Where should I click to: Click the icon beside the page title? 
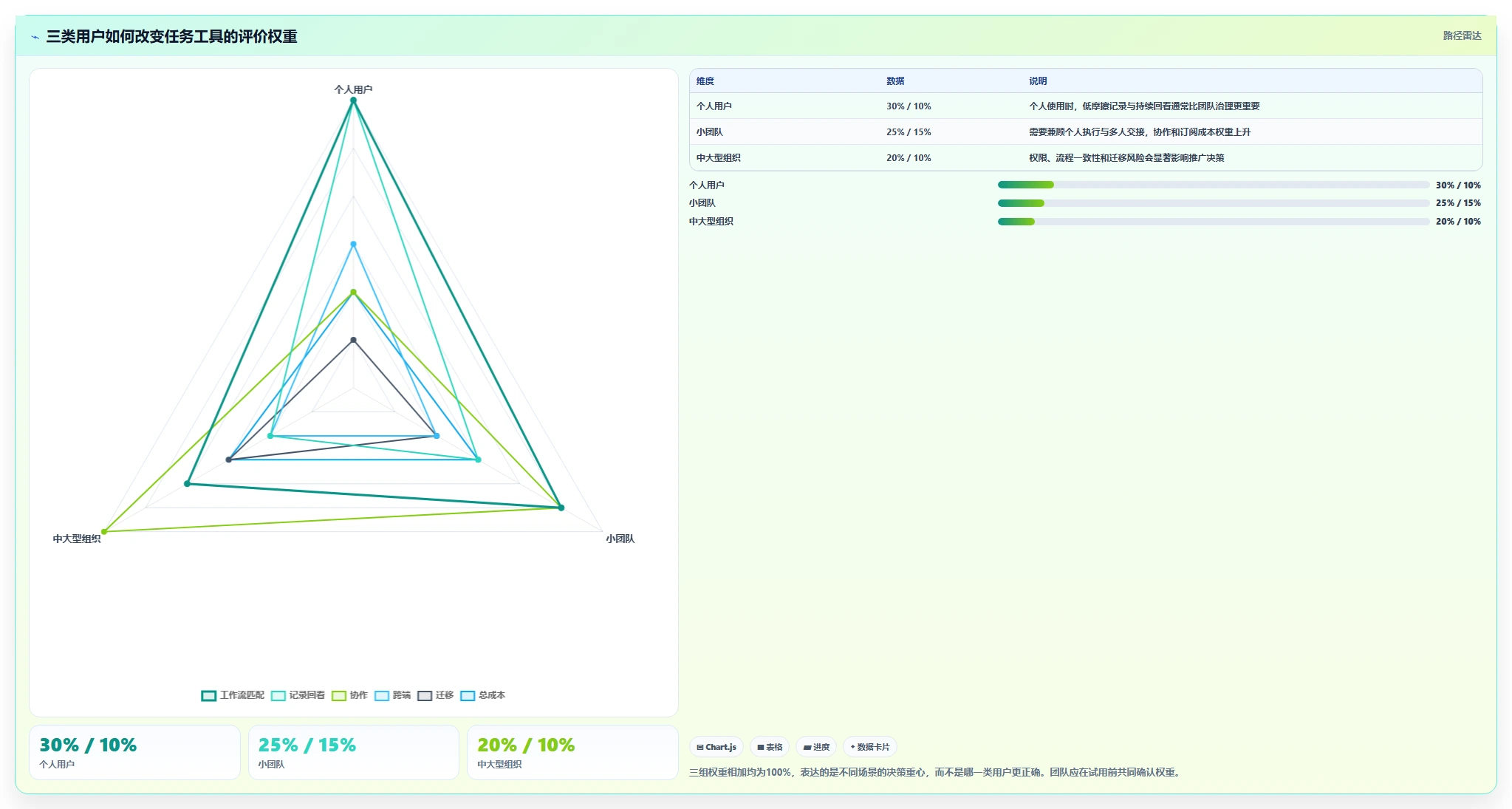click(x=35, y=36)
